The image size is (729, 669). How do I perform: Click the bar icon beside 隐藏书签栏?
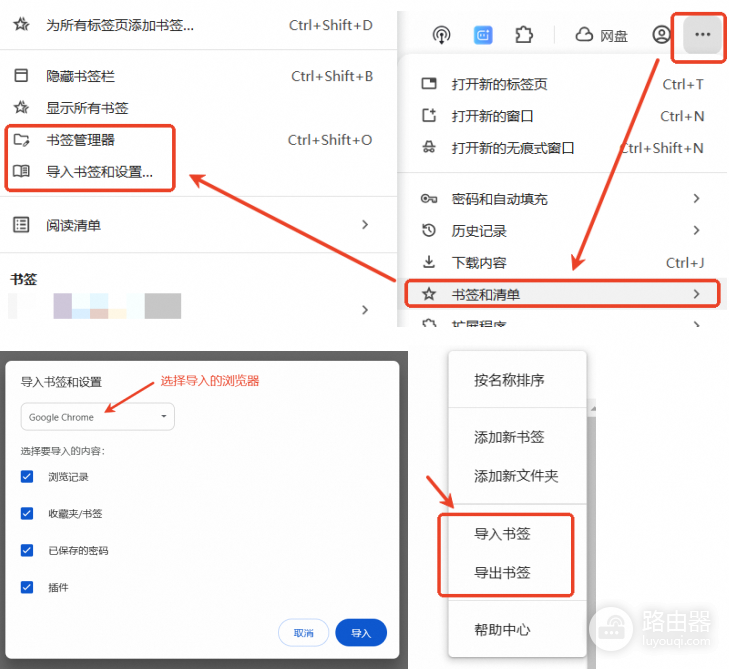(x=21, y=75)
